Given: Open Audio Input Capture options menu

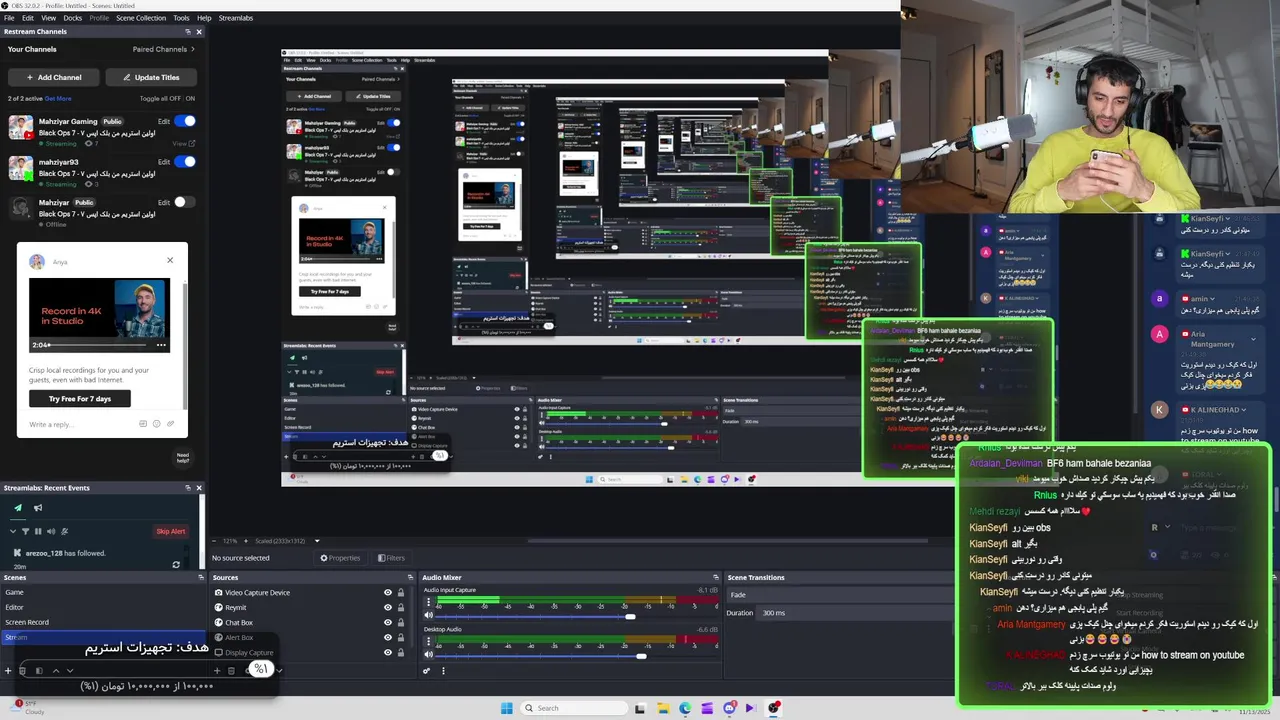Looking at the screenshot, I should [x=429, y=603].
